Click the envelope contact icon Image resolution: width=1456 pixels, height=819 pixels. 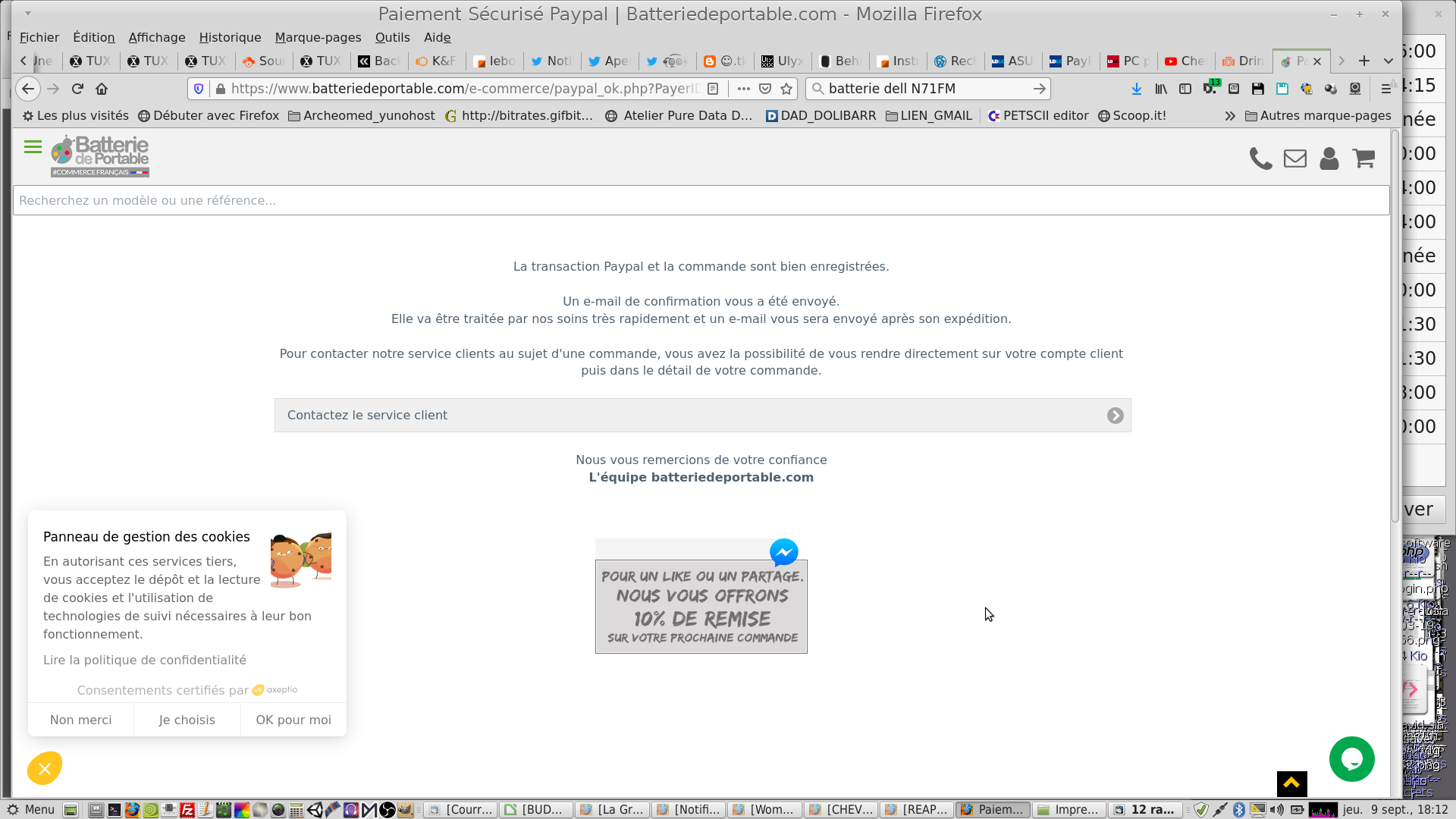coord(1294,158)
